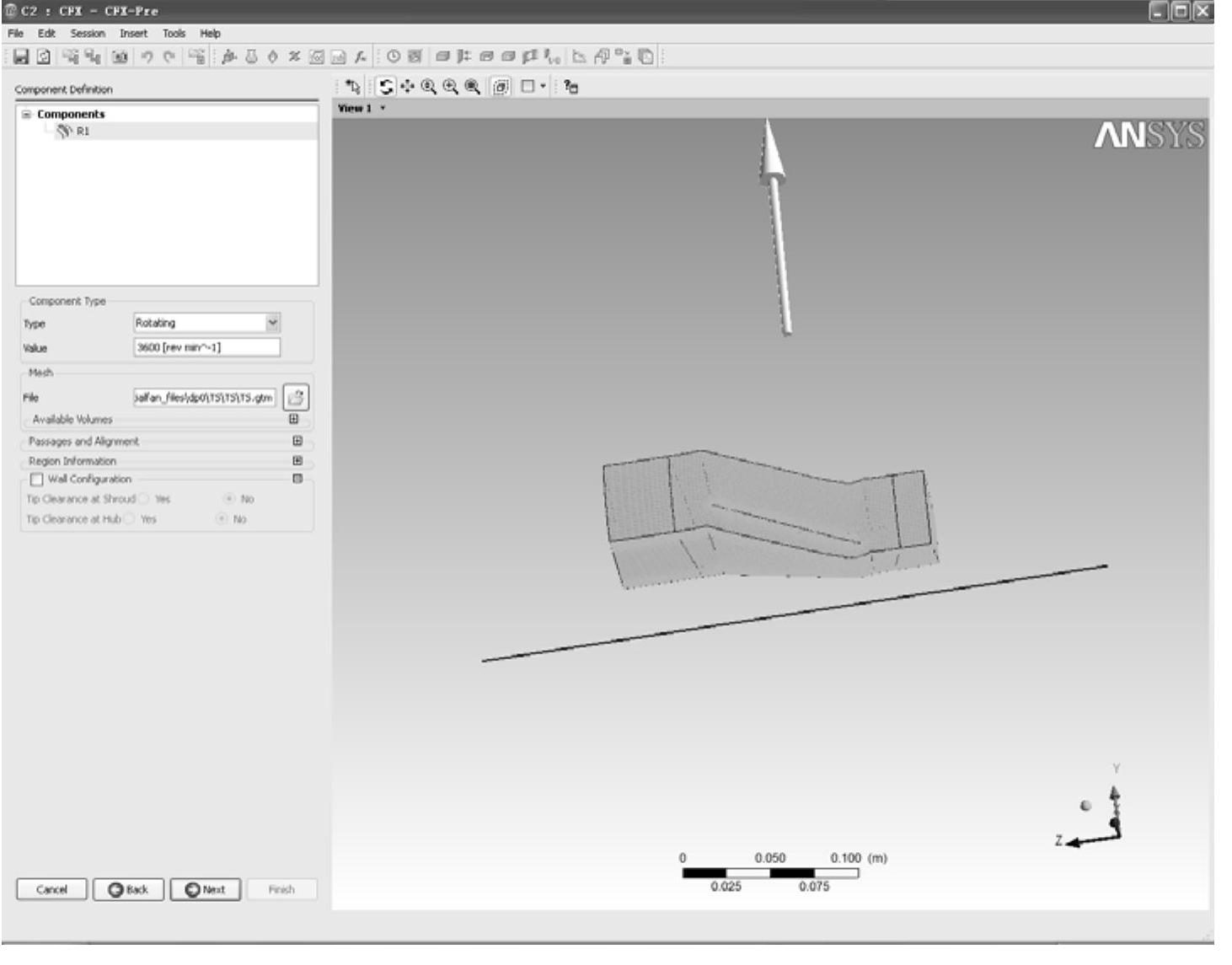Select No for Tip Clearance at Hub
The width and height of the screenshot is (1232, 965).
point(222,519)
